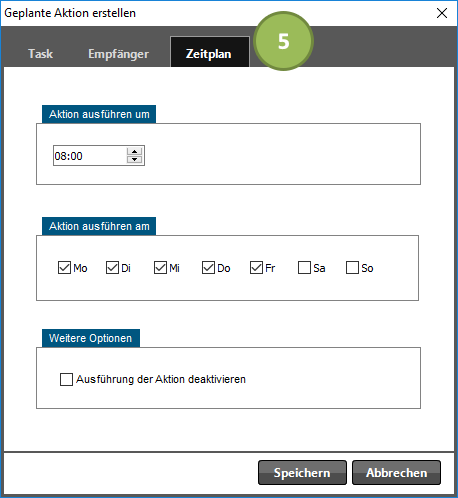Viewport: 458px width, 498px height.
Task: Cancel the dialog with Abbrechen
Action: [x=396, y=473]
